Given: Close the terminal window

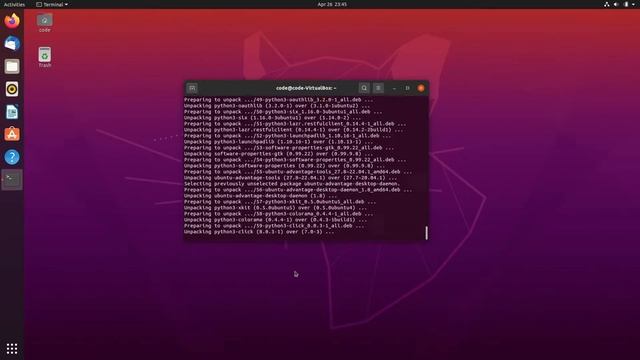Looking at the screenshot, I should tap(421, 88).
